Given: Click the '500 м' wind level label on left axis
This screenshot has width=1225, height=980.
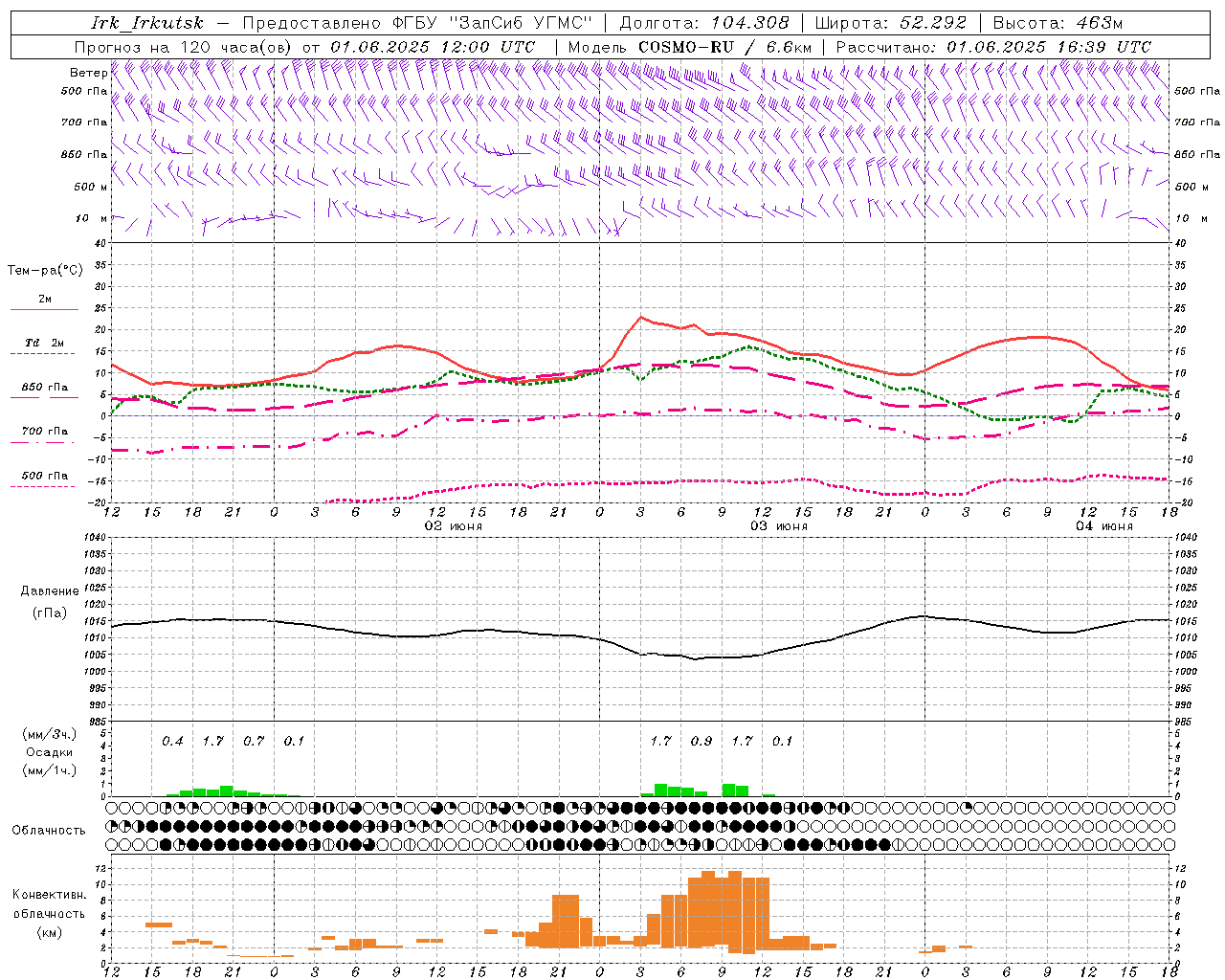Looking at the screenshot, I should pos(91,187).
